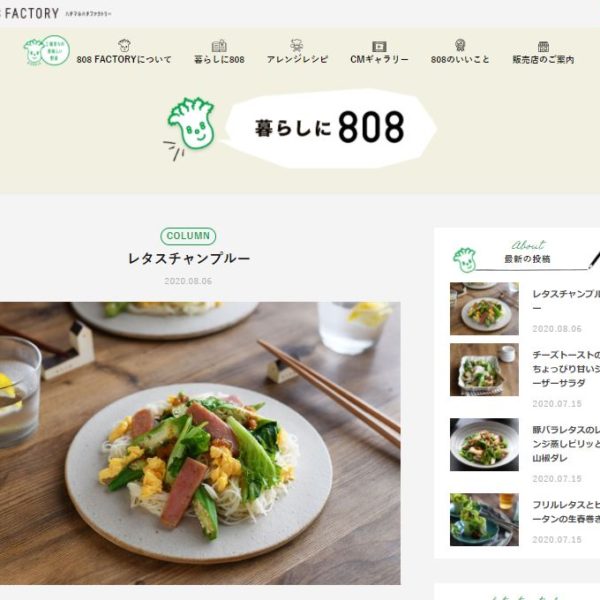Open the アレンジレシピ menu item
The width and height of the screenshot is (600, 600).
coord(297,59)
